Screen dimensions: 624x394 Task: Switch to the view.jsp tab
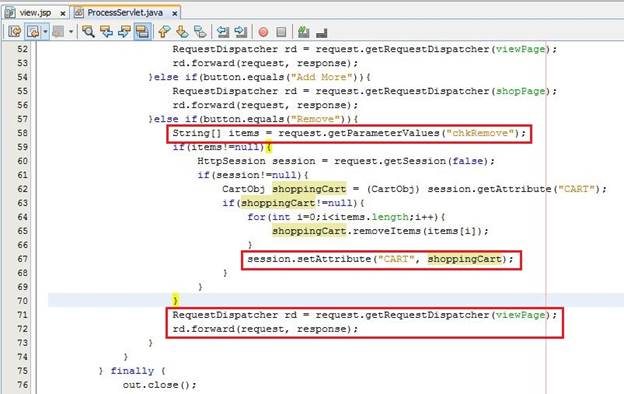point(35,13)
